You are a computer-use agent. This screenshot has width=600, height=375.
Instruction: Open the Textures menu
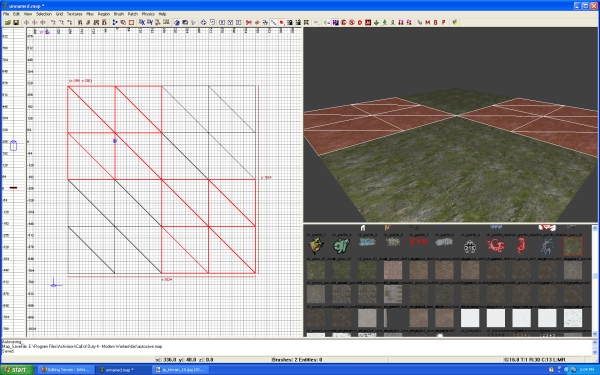(75, 14)
